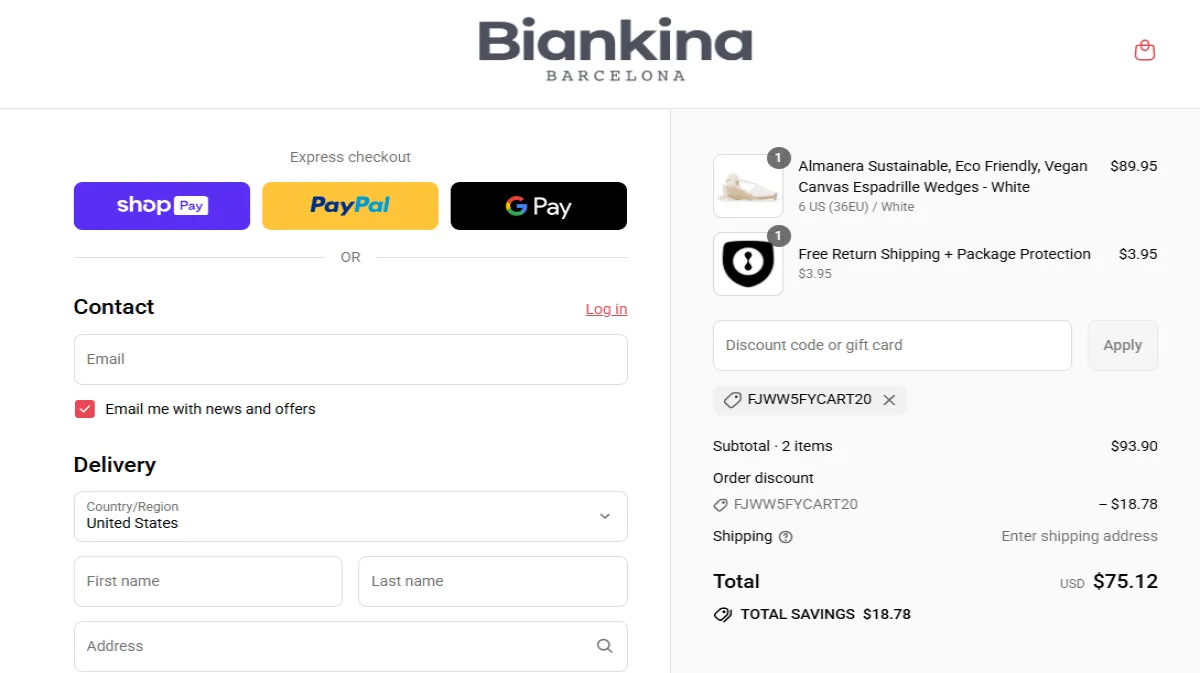The height and width of the screenshot is (673, 1200).
Task: Click the magnifier icon in the Address field
Action: [x=604, y=646]
